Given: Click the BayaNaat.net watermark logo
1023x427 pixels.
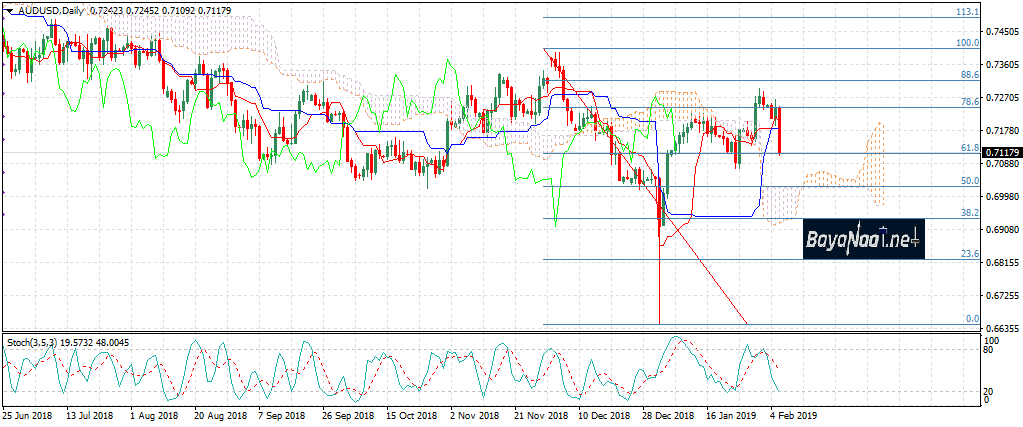Looking at the screenshot, I should tap(863, 240).
